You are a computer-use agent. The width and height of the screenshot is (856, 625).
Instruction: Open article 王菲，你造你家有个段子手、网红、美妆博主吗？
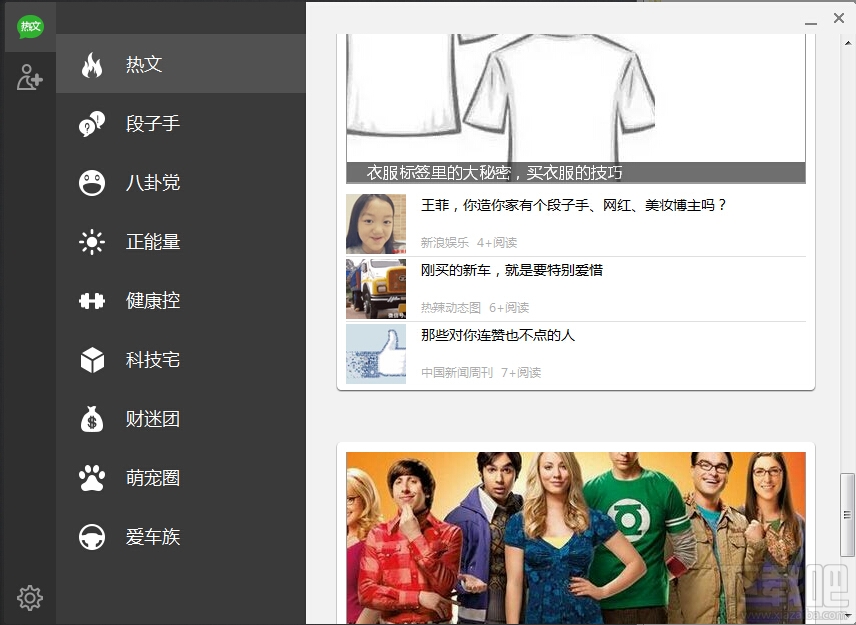click(x=574, y=205)
